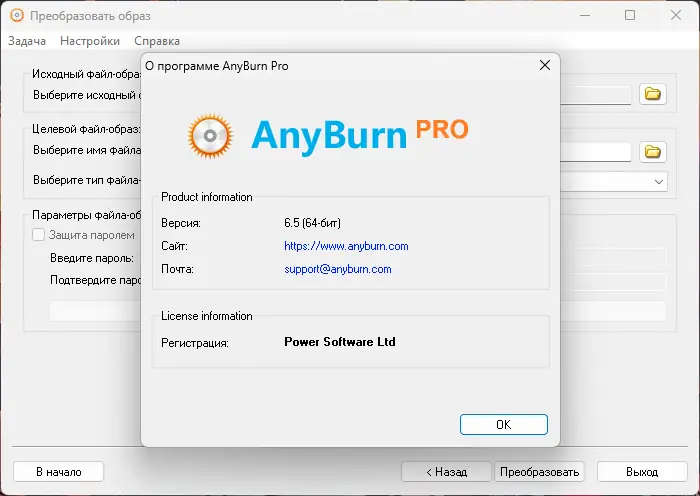
Task: Open the Задача menu
Action: (27, 41)
